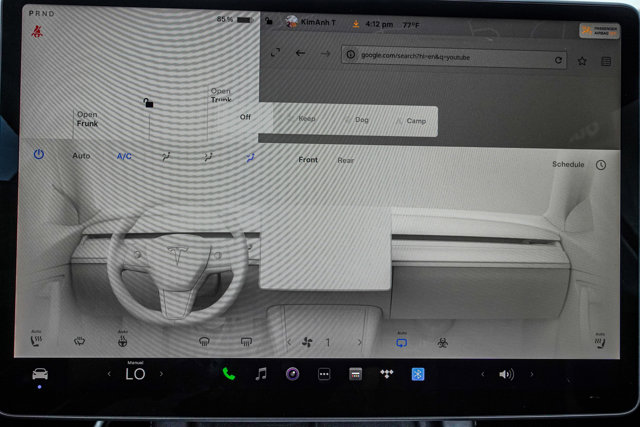This screenshot has width=640, height=427.
Task: Click the google.com address bar
Action: pyautogui.click(x=454, y=58)
